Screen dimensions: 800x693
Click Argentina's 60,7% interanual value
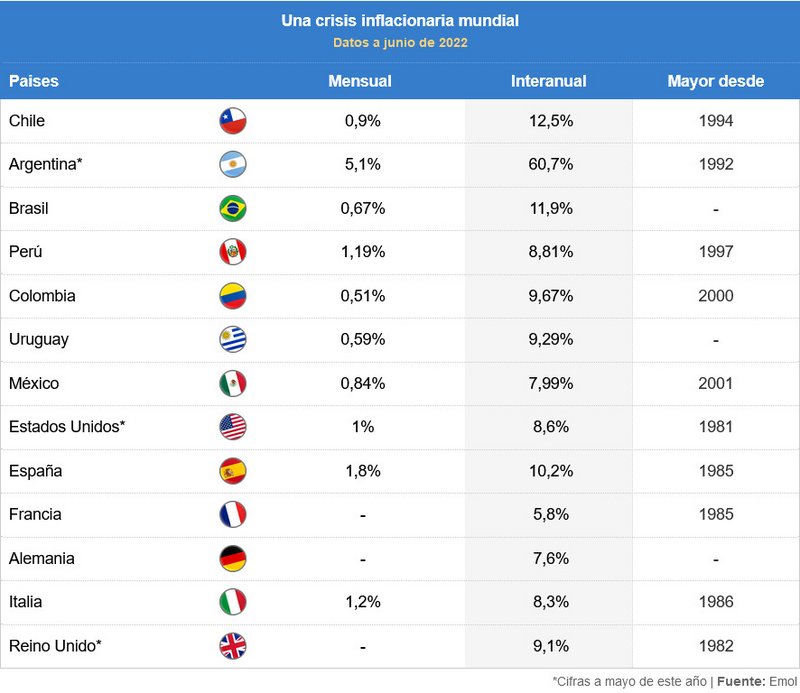point(551,164)
